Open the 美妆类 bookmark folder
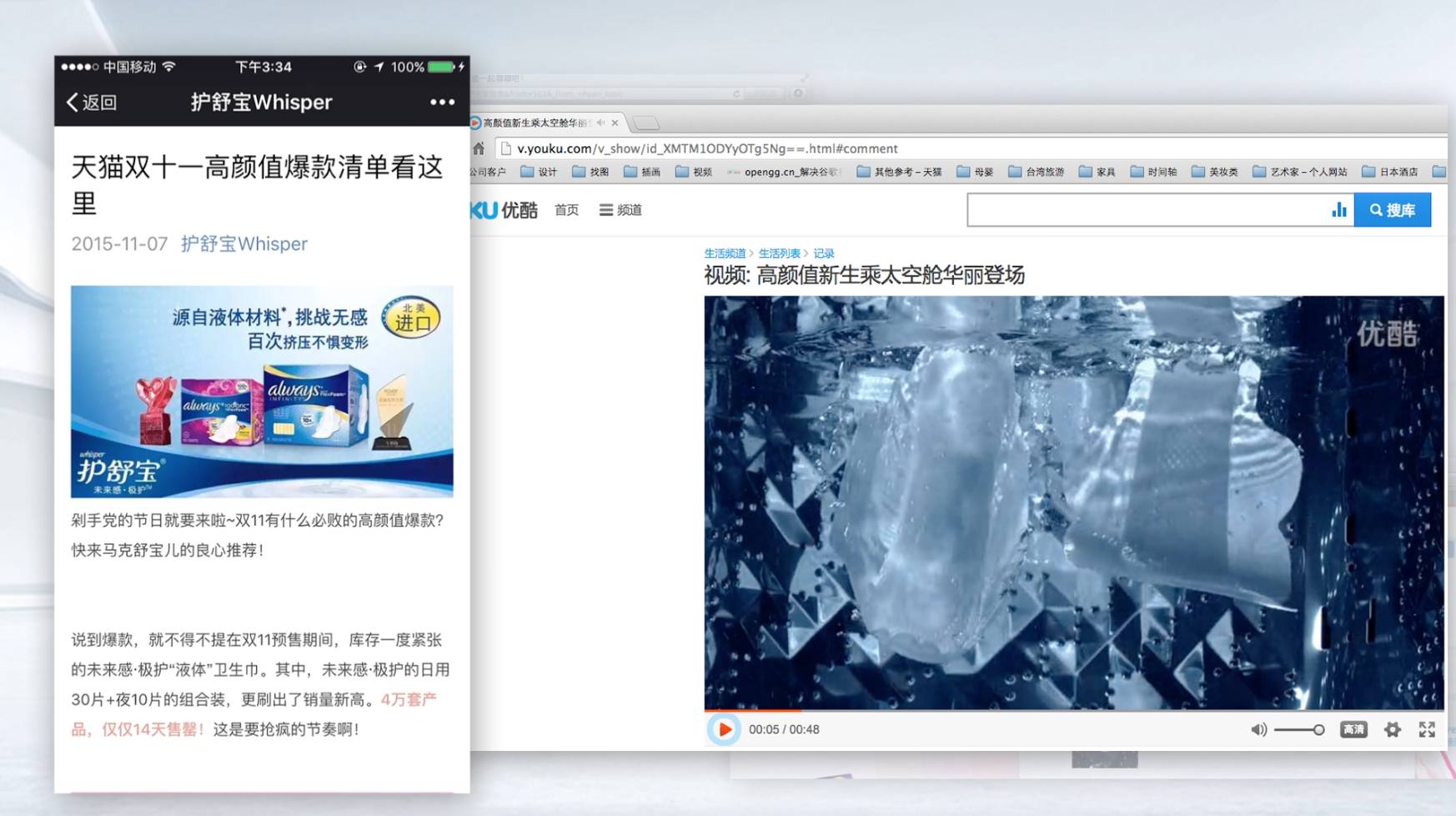The height and width of the screenshot is (816, 1456). (x=1215, y=172)
